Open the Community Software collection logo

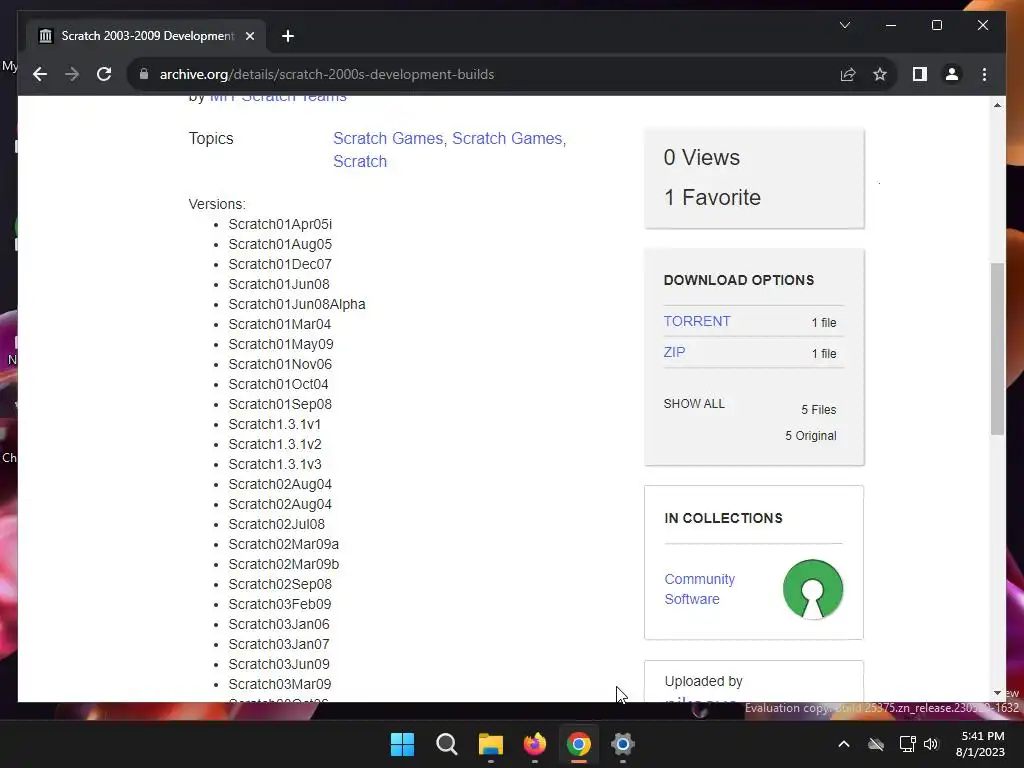point(812,589)
